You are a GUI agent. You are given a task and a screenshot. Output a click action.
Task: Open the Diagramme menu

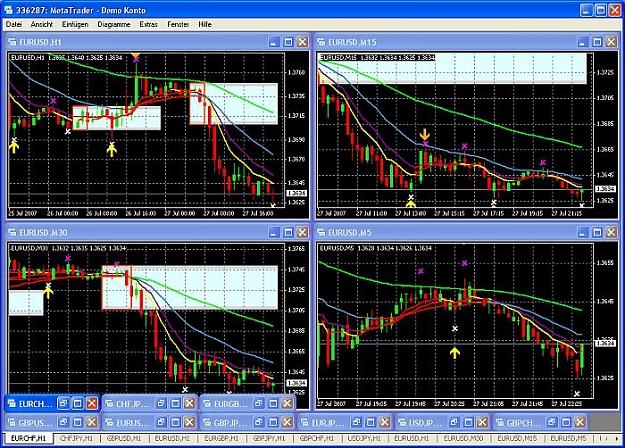click(x=114, y=24)
